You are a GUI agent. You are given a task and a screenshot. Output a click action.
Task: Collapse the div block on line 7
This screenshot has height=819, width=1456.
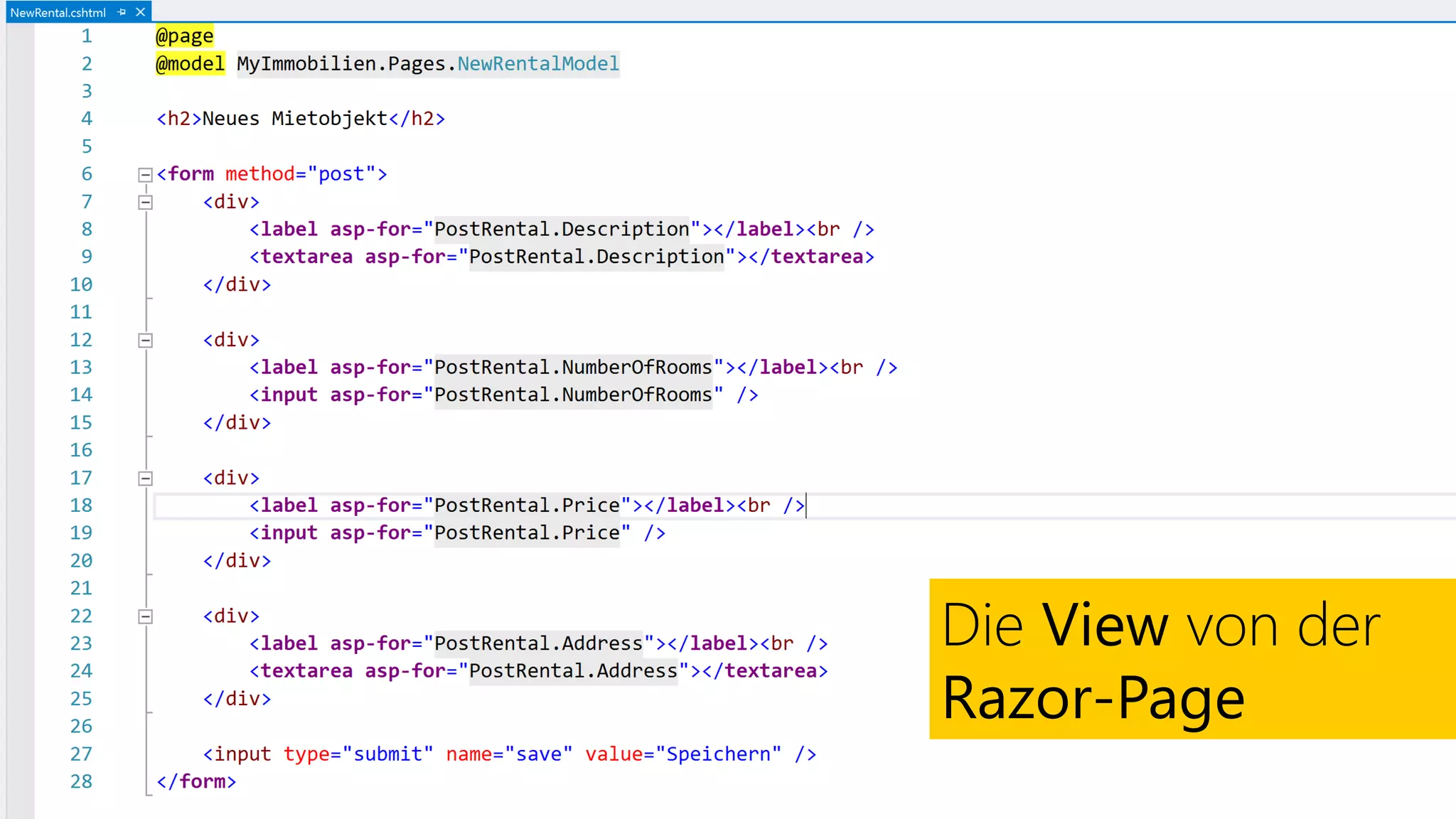tap(145, 203)
